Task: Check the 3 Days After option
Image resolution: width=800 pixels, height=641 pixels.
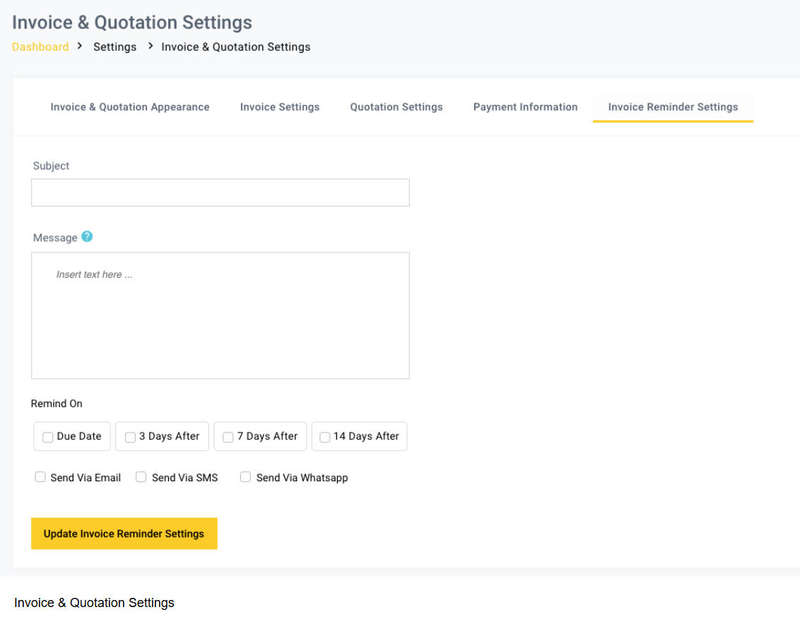Action: point(130,437)
